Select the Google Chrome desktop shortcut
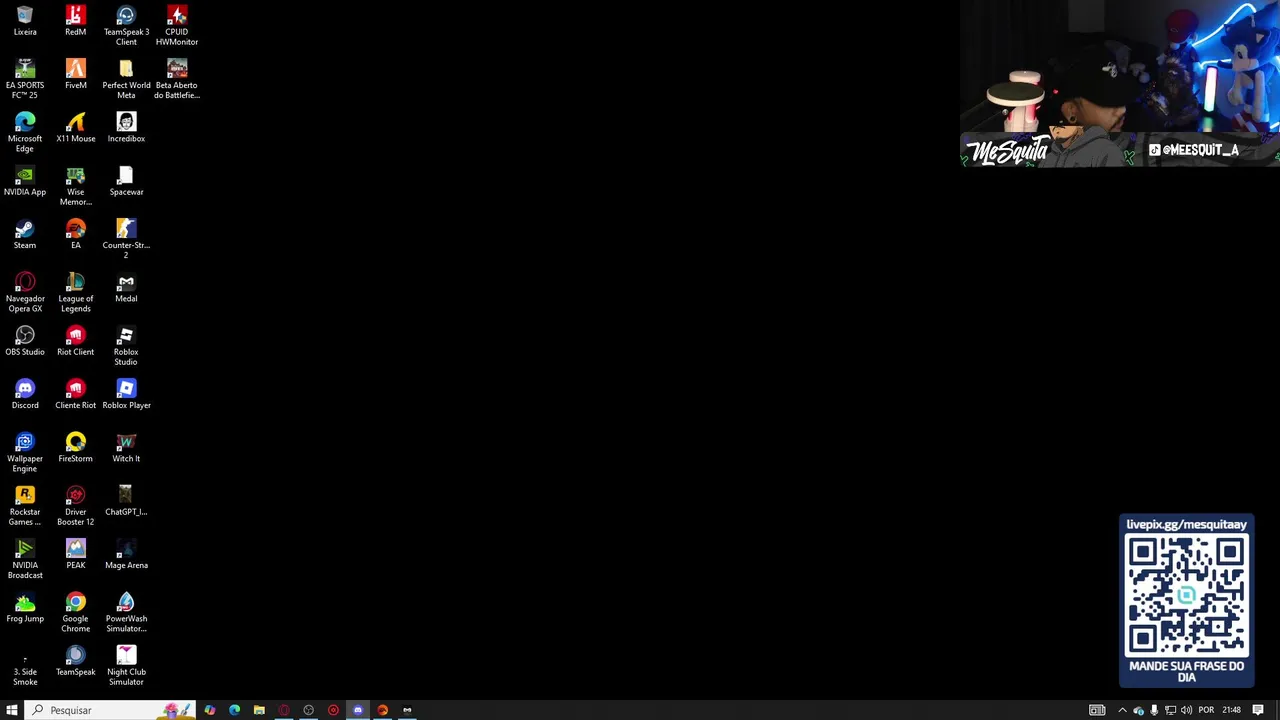 [75, 612]
